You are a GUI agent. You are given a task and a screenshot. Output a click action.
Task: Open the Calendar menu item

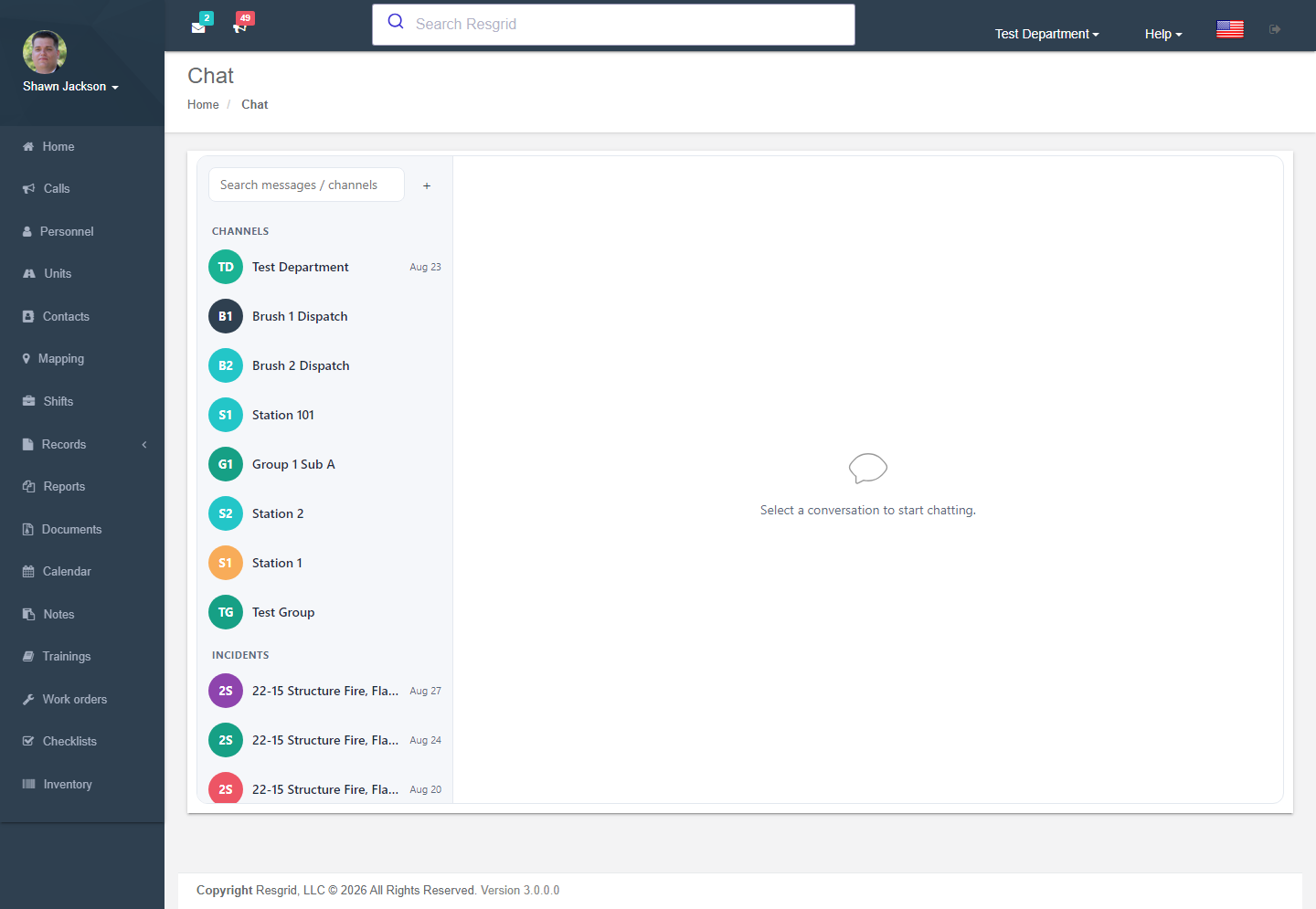coord(82,572)
